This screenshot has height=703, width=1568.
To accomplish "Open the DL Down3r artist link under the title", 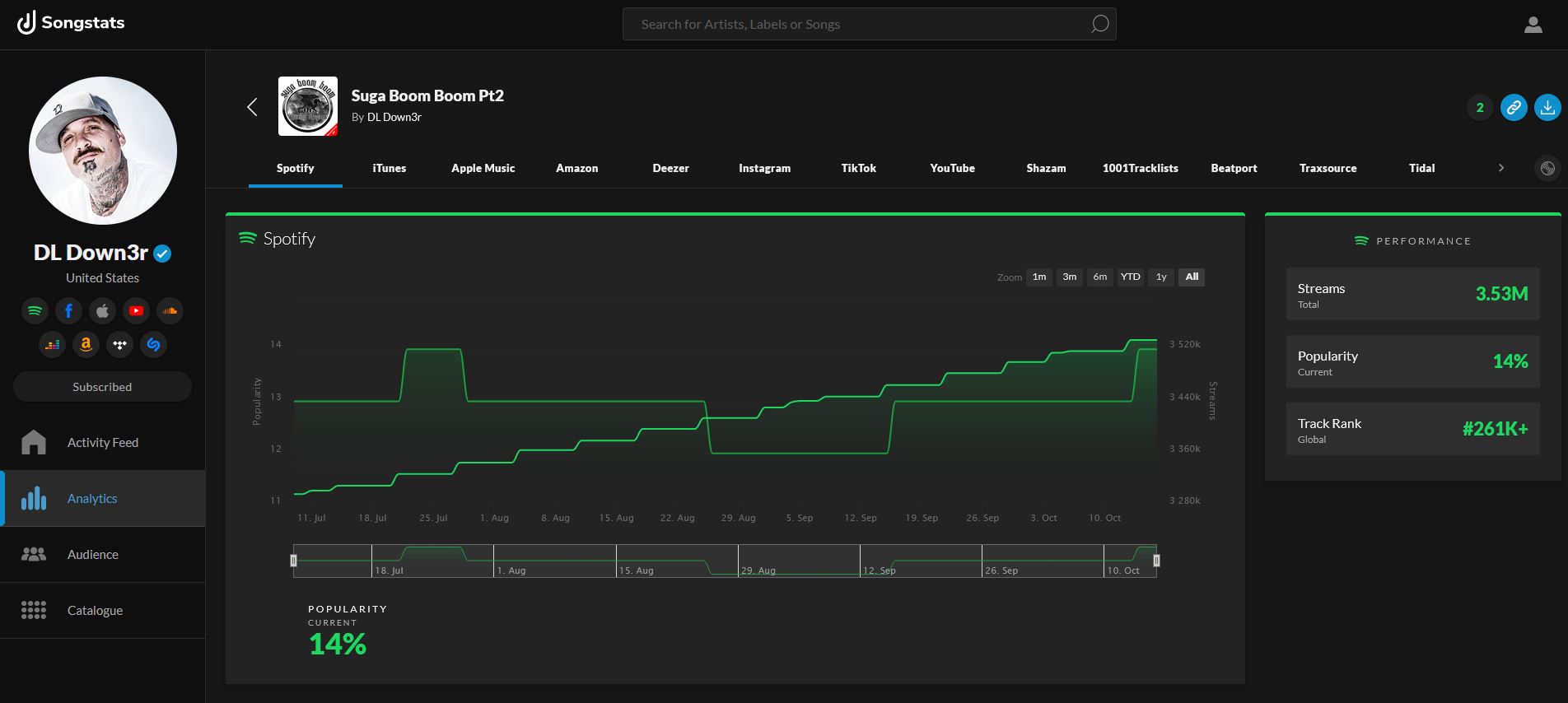I will click(x=394, y=117).
